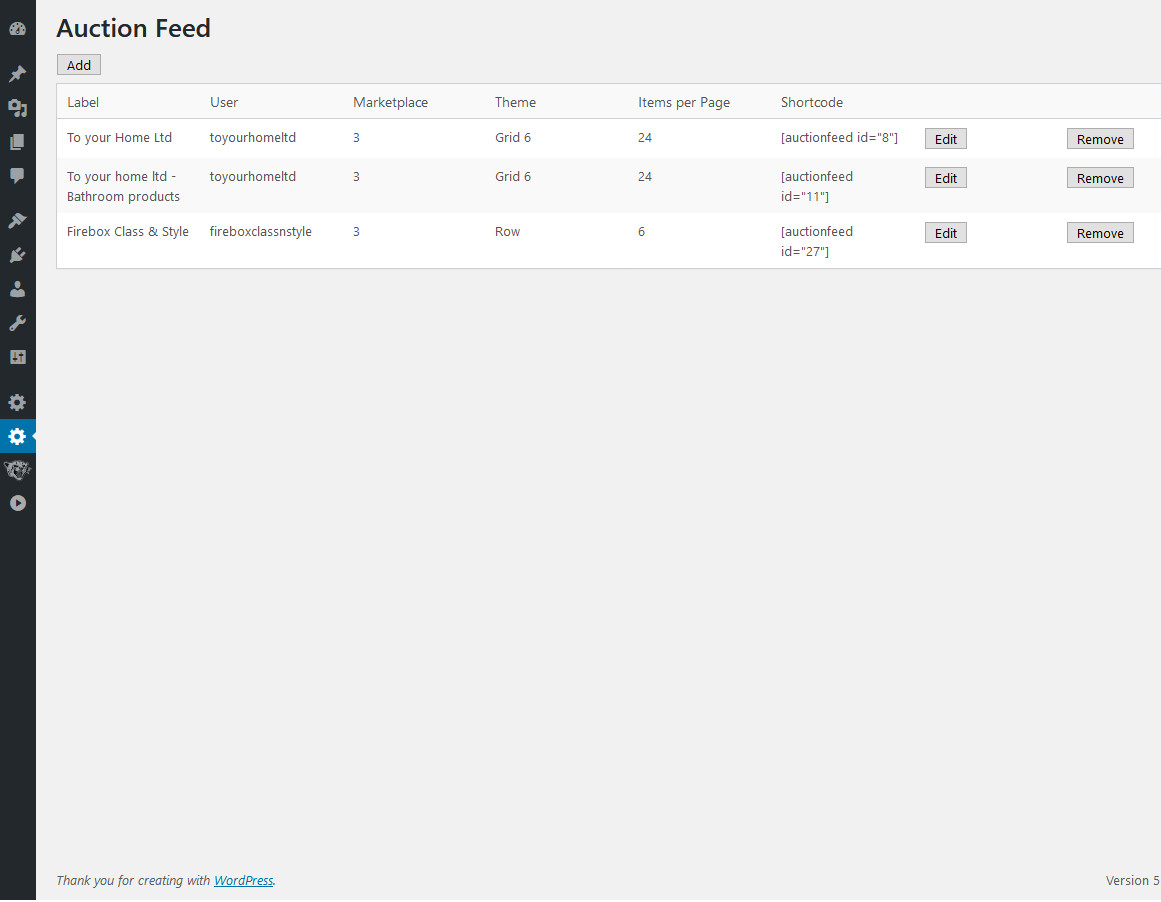Click the Label column header
Screen dimensions: 1161x902
pos(83,102)
